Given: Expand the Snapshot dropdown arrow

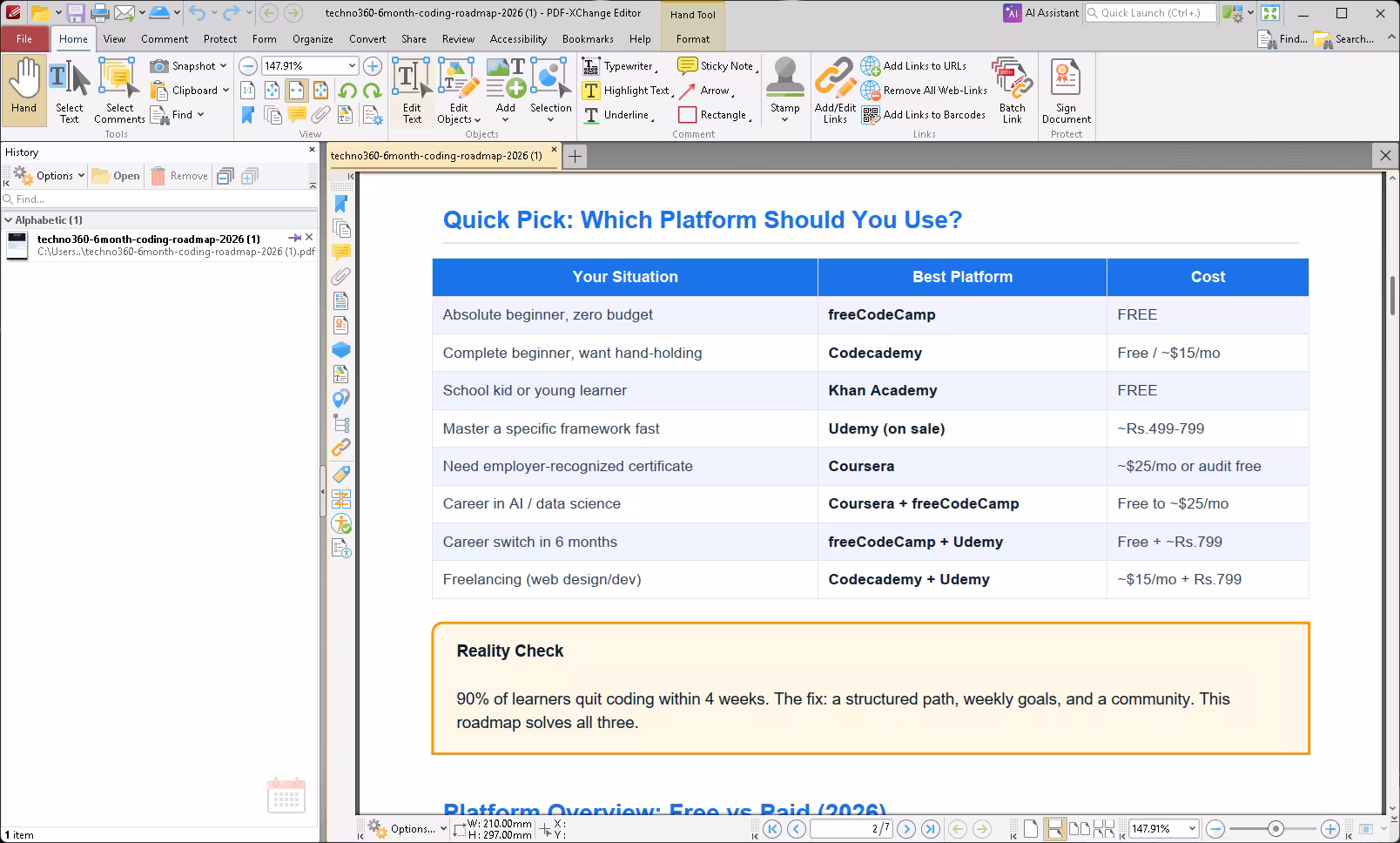Looking at the screenshot, I should 223,66.
